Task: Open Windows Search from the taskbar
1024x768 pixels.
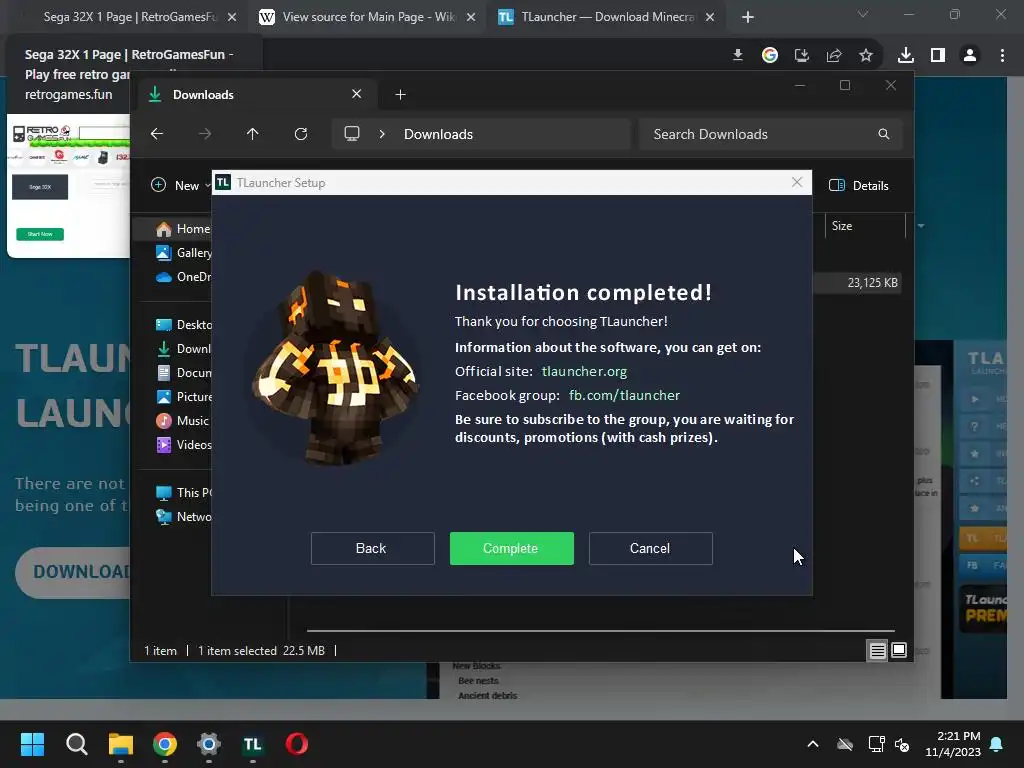Action: pyautogui.click(x=76, y=744)
